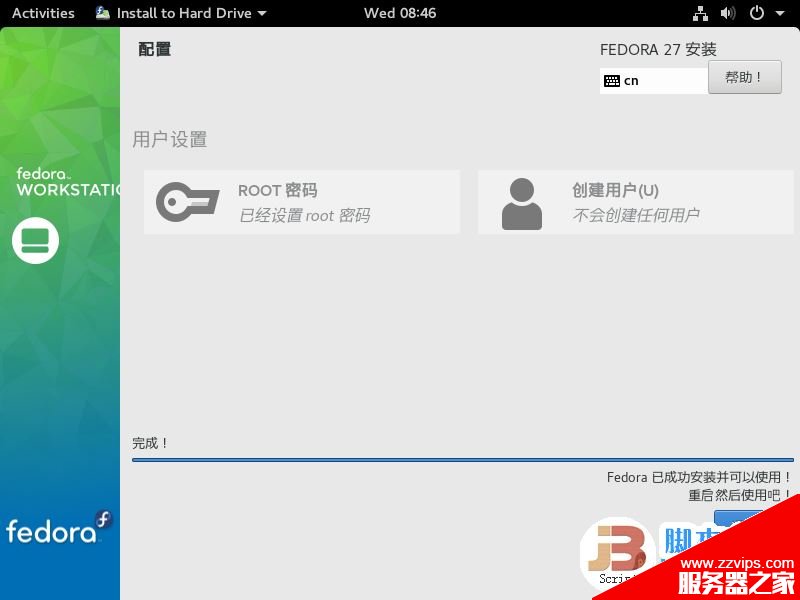Open the Activities overview
Viewport: 800px width, 600px height.
point(43,13)
